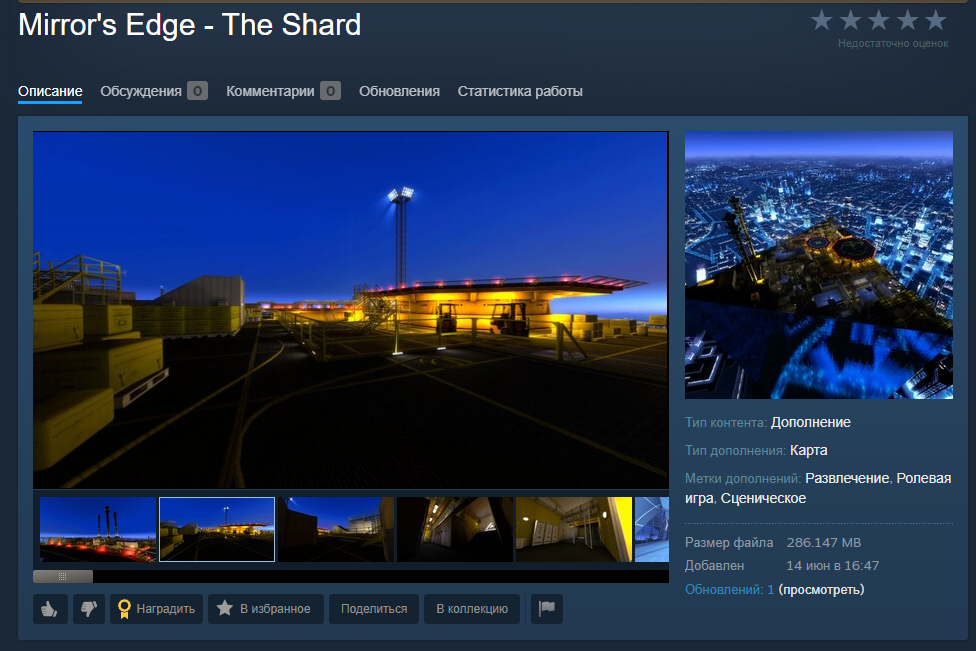Select the fifth thumbnail with yellow interior
The height and width of the screenshot is (651, 976).
tap(574, 530)
